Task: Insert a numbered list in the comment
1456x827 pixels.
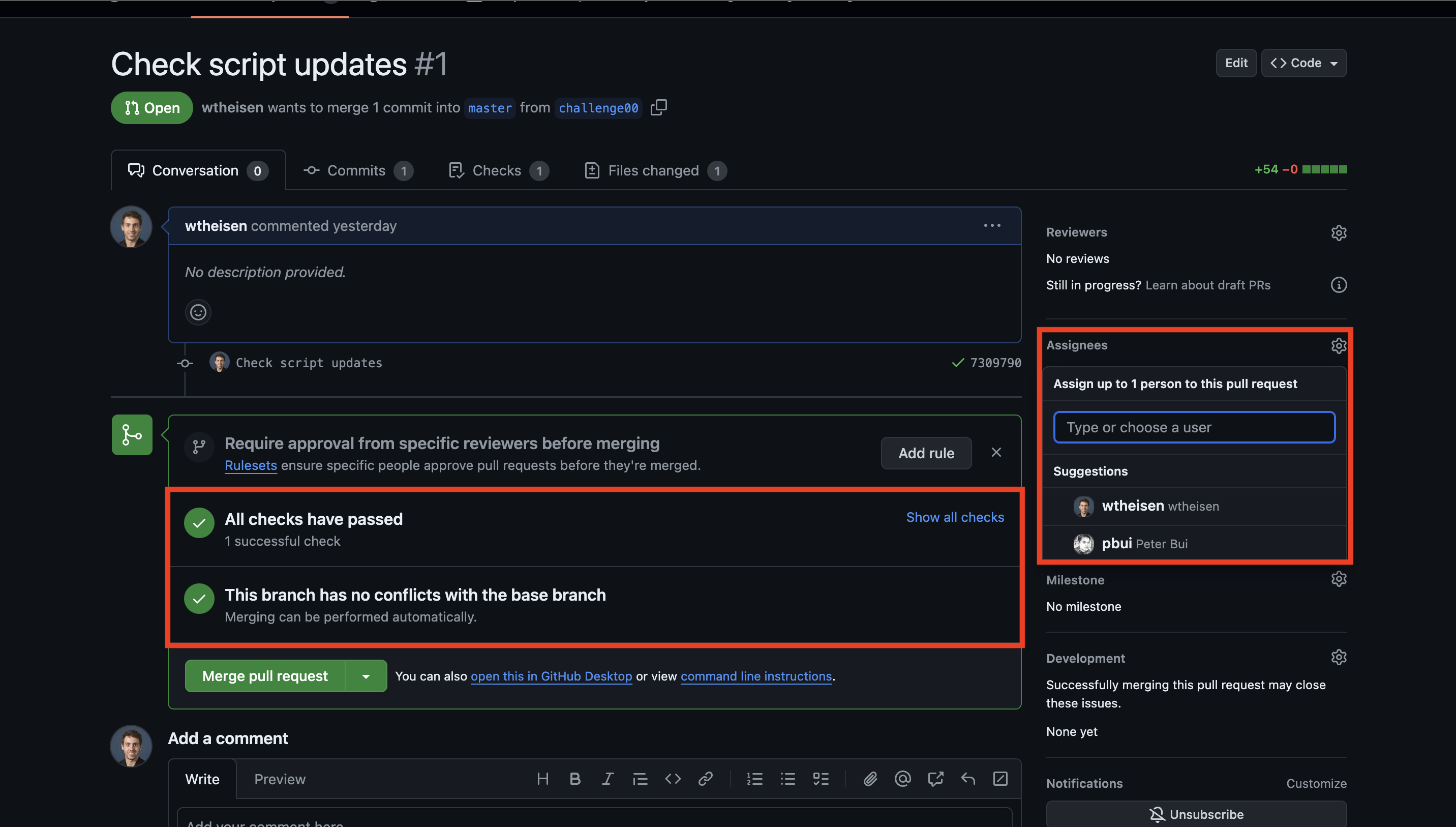Action: click(755, 779)
